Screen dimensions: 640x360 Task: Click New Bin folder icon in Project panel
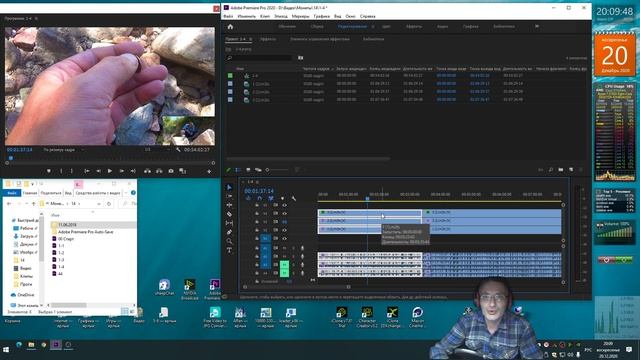(x=561, y=170)
